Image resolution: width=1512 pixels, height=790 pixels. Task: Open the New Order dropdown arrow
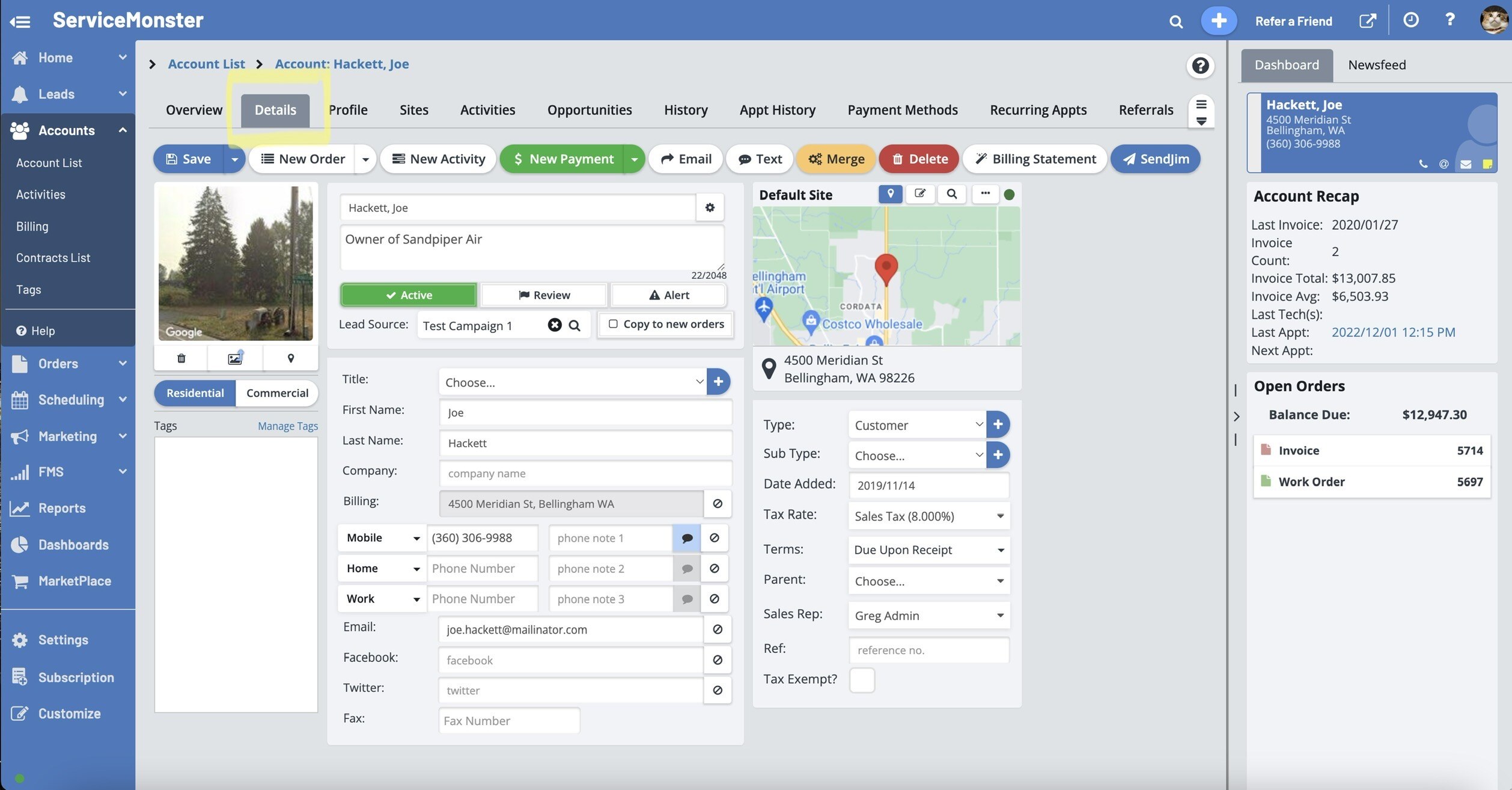click(x=365, y=159)
